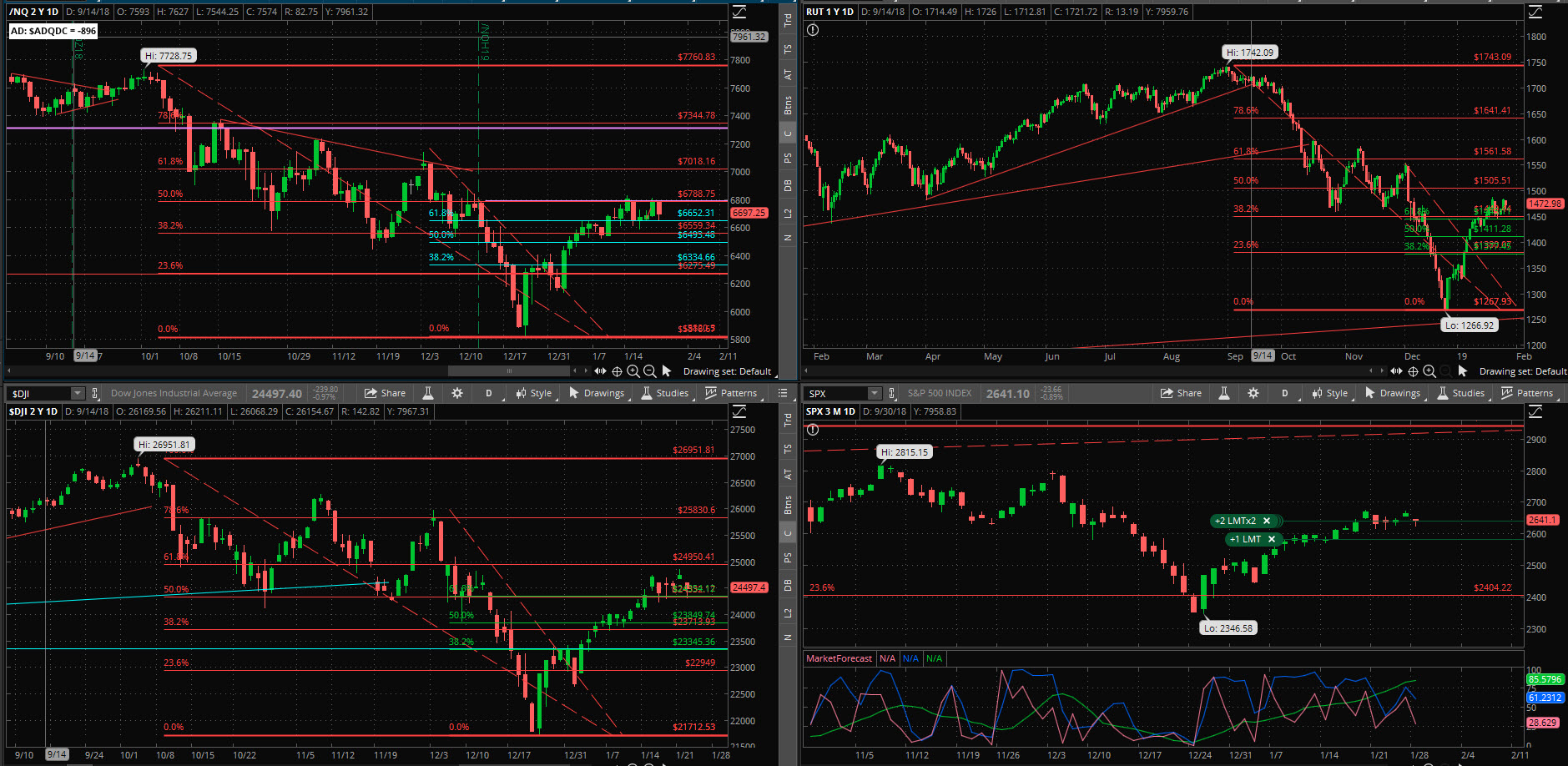Open the Style menu on the $DJI toolbar
Viewport: 1568px width, 766px height.
533,393
